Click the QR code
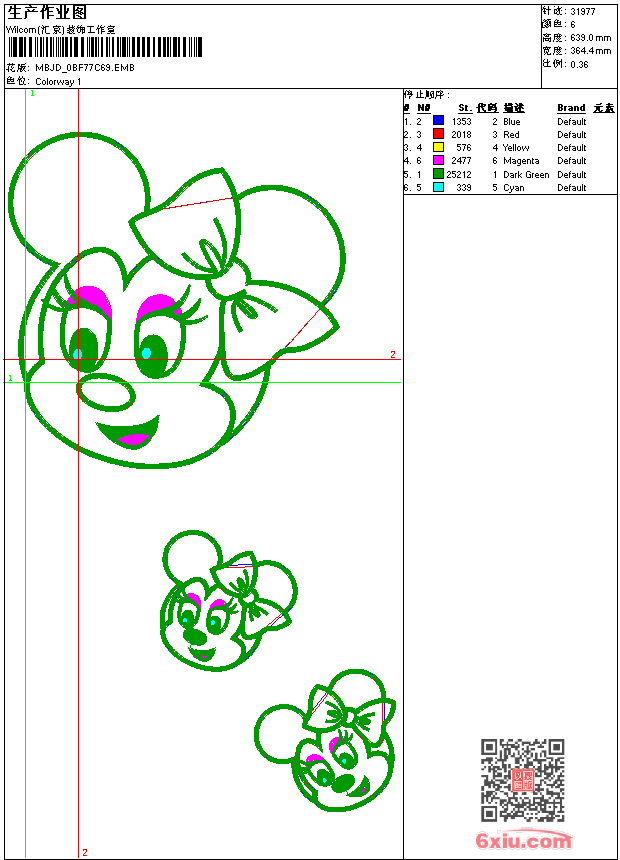 [522, 779]
